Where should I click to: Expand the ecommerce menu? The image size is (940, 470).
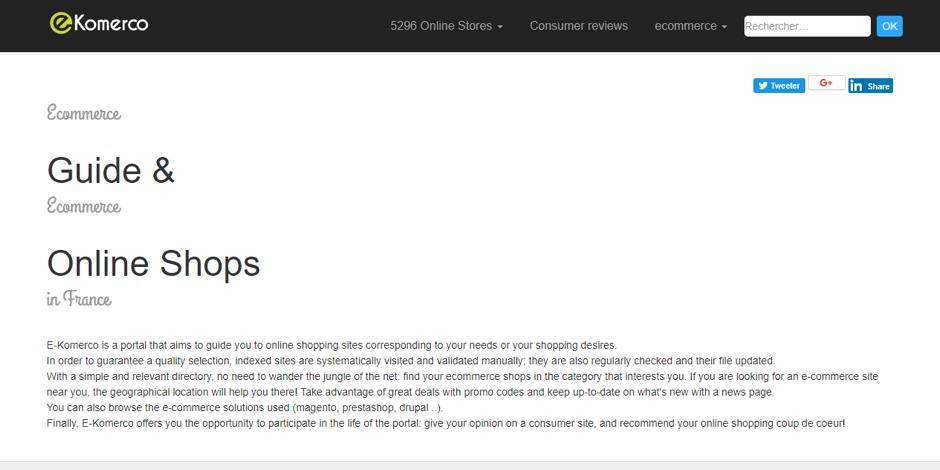point(691,26)
